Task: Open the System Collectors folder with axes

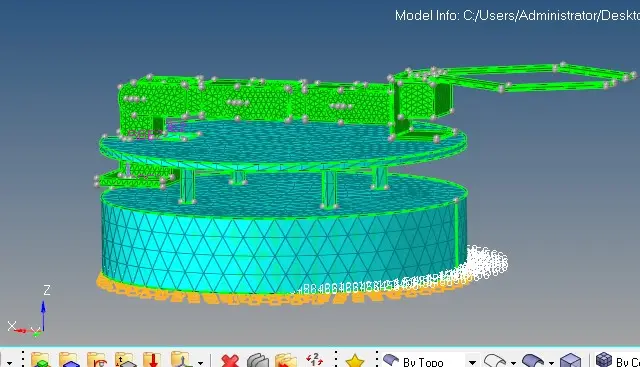Action: pyautogui.click(x=181, y=360)
